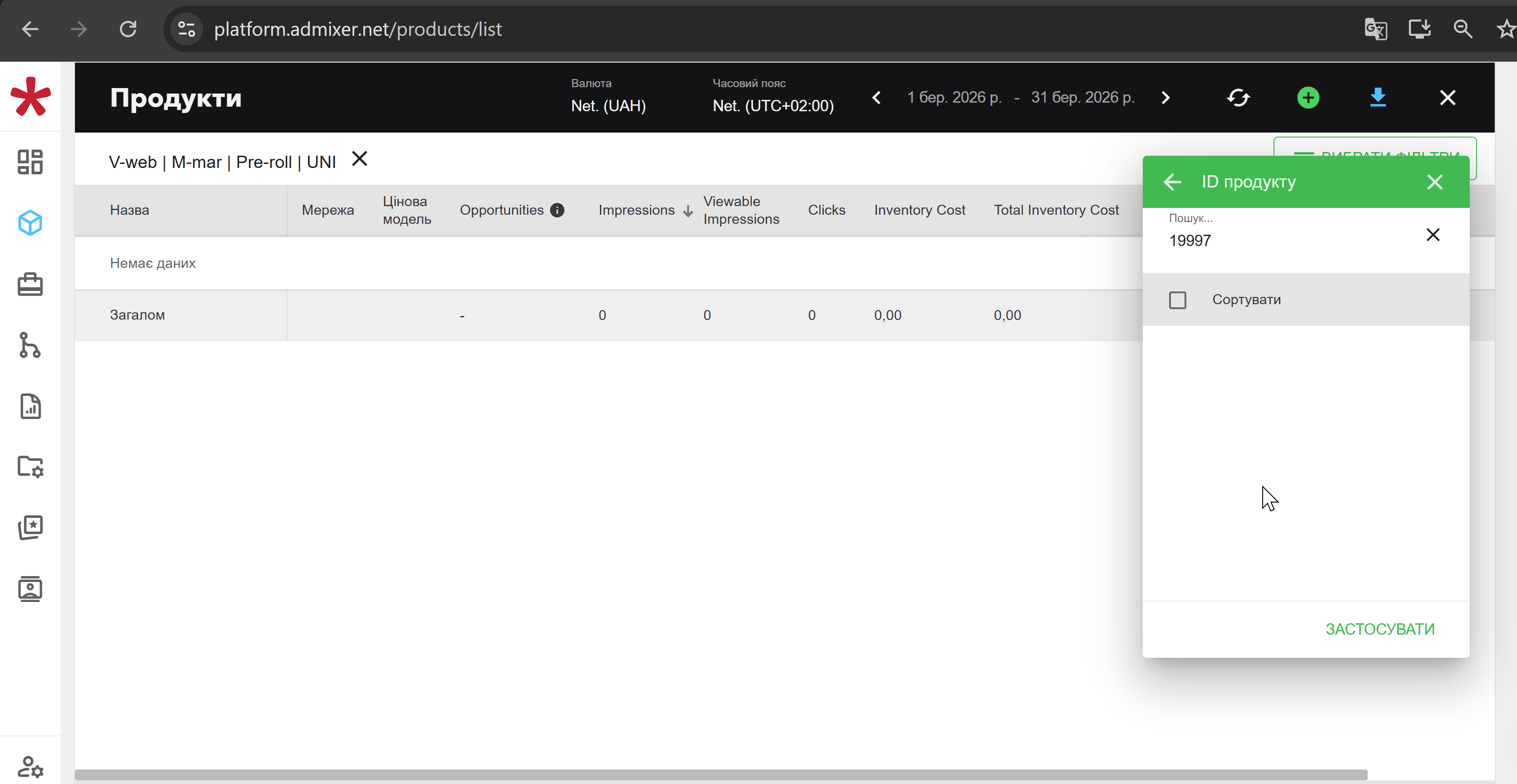Refresh data with sync icon
1517x784 pixels.
pos(1238,98)
